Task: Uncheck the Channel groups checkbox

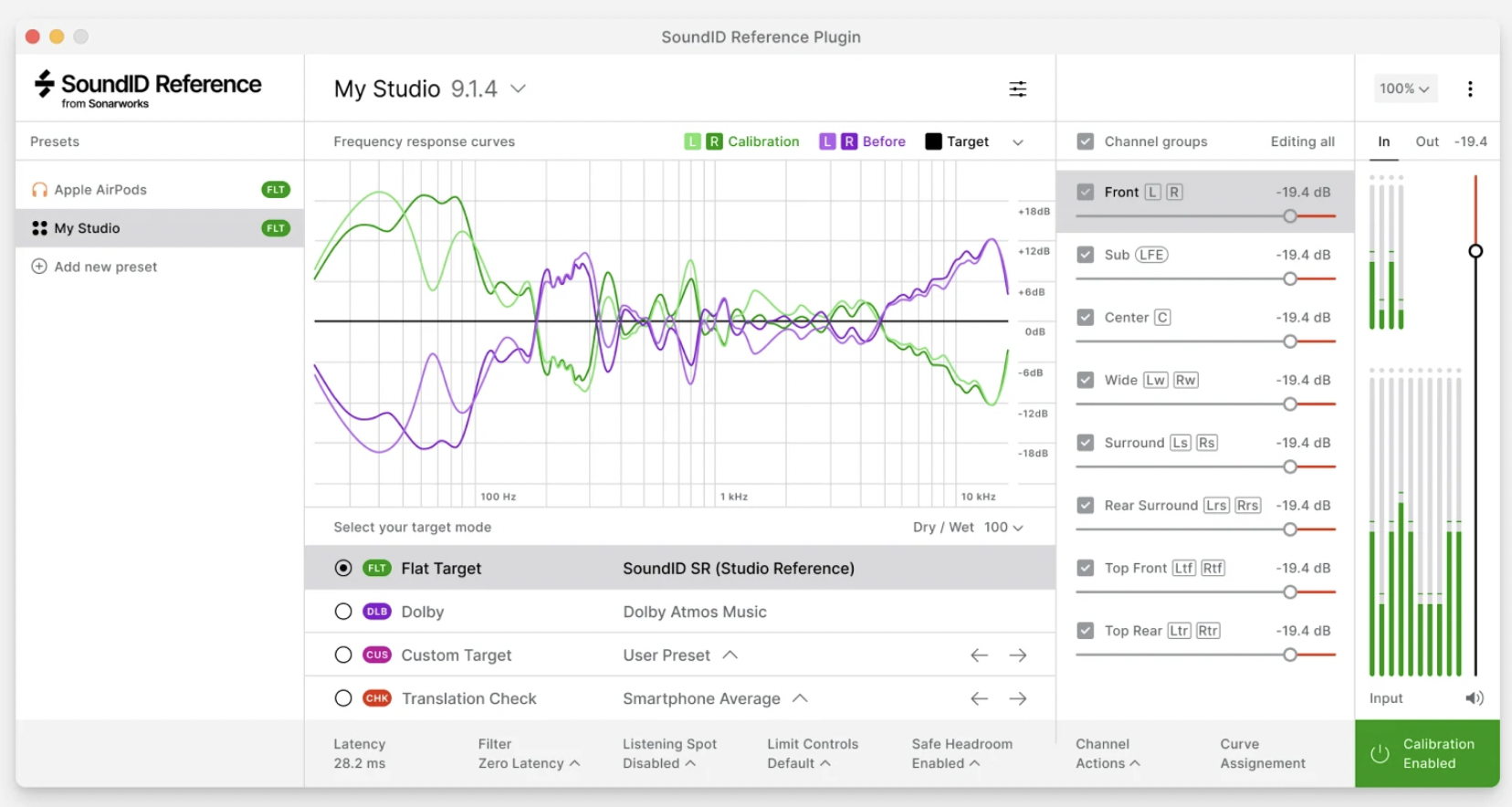Action: pos(1086,141)
